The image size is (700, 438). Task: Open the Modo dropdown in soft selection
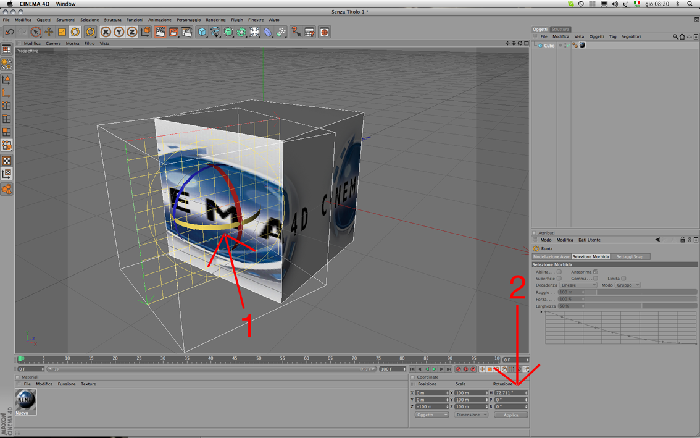click(628, 285)
